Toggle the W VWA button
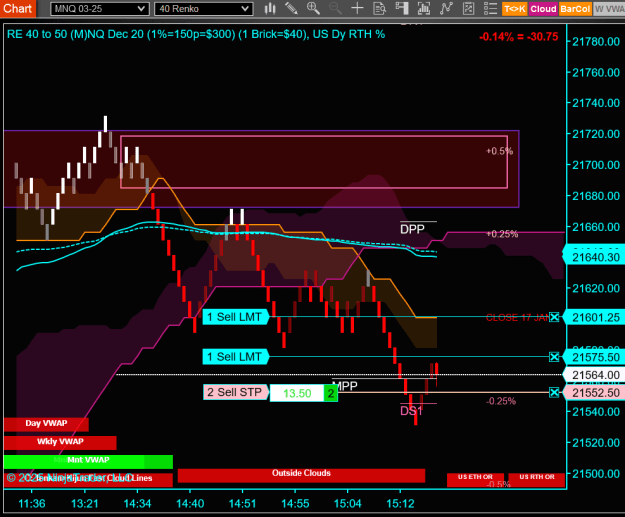The width and height of the screenshot is (625, 517). [x=609, y=9]
